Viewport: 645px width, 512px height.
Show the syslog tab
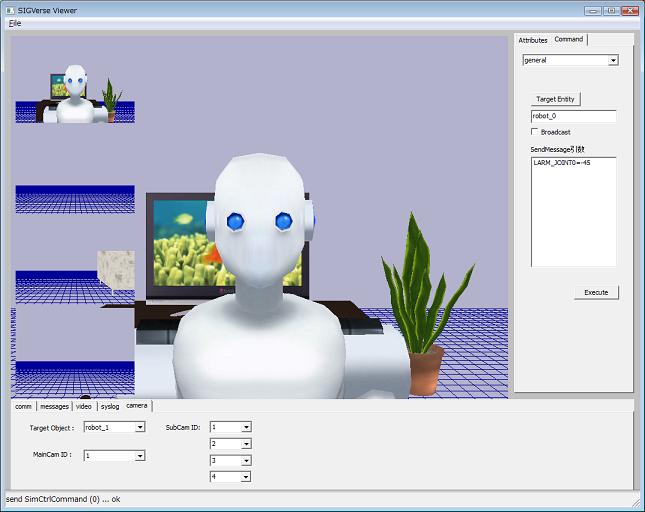pyautogui.click(x=110, y=406)
